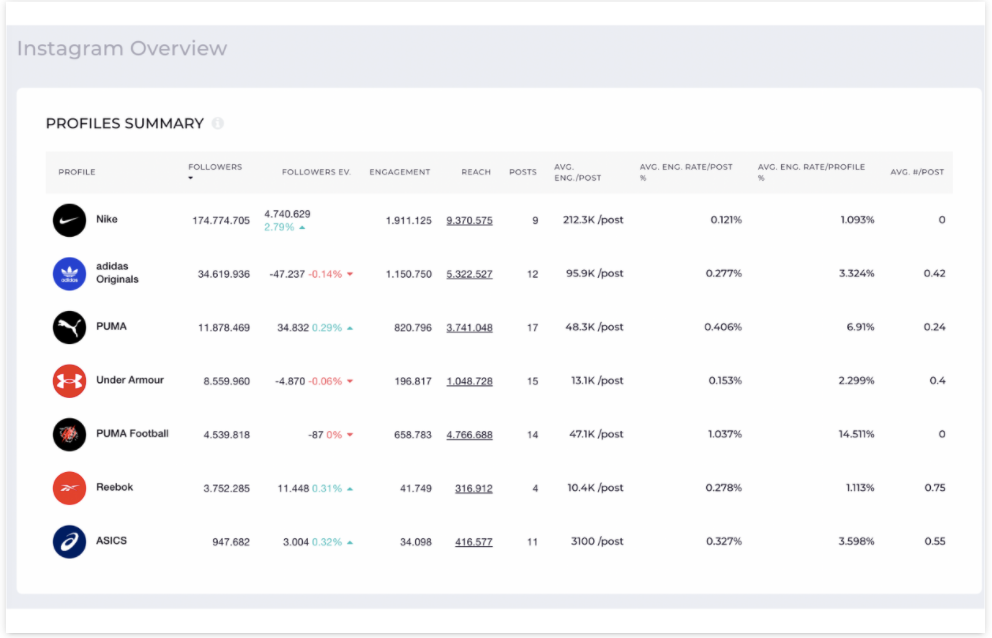Image resolution: width=992 pixels, height=638 pixels.
Task: Click Reebok follower growth 0.31%
Action: click(x=327, y=489)
